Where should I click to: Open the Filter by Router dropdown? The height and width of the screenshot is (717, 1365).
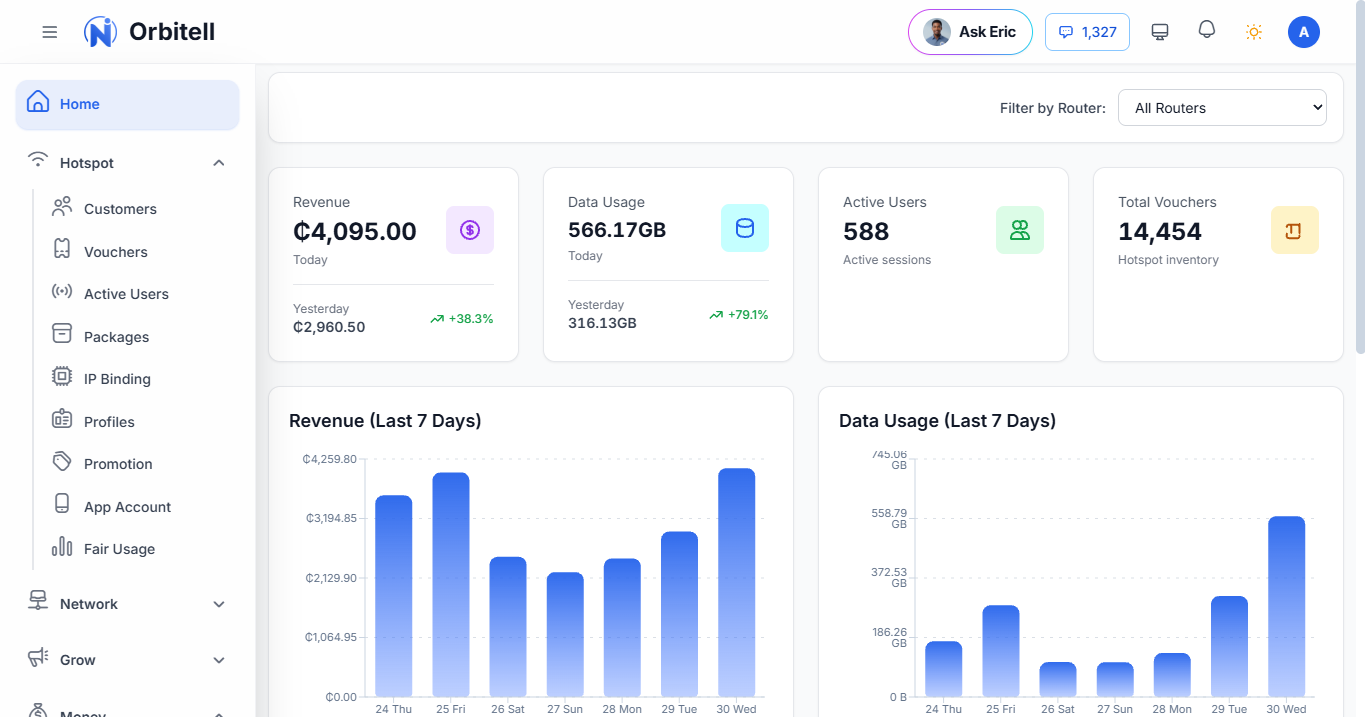(x=1223, y=108)
